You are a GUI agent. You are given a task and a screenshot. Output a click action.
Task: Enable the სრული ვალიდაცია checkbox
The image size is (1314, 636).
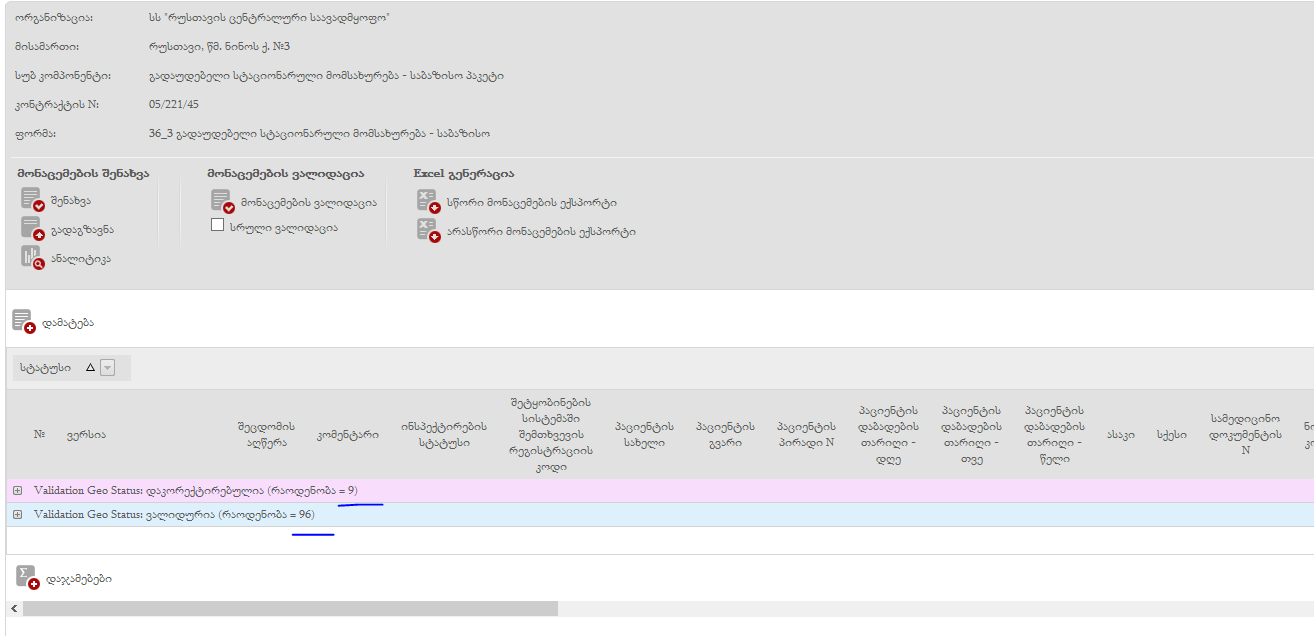coord(217,226)
